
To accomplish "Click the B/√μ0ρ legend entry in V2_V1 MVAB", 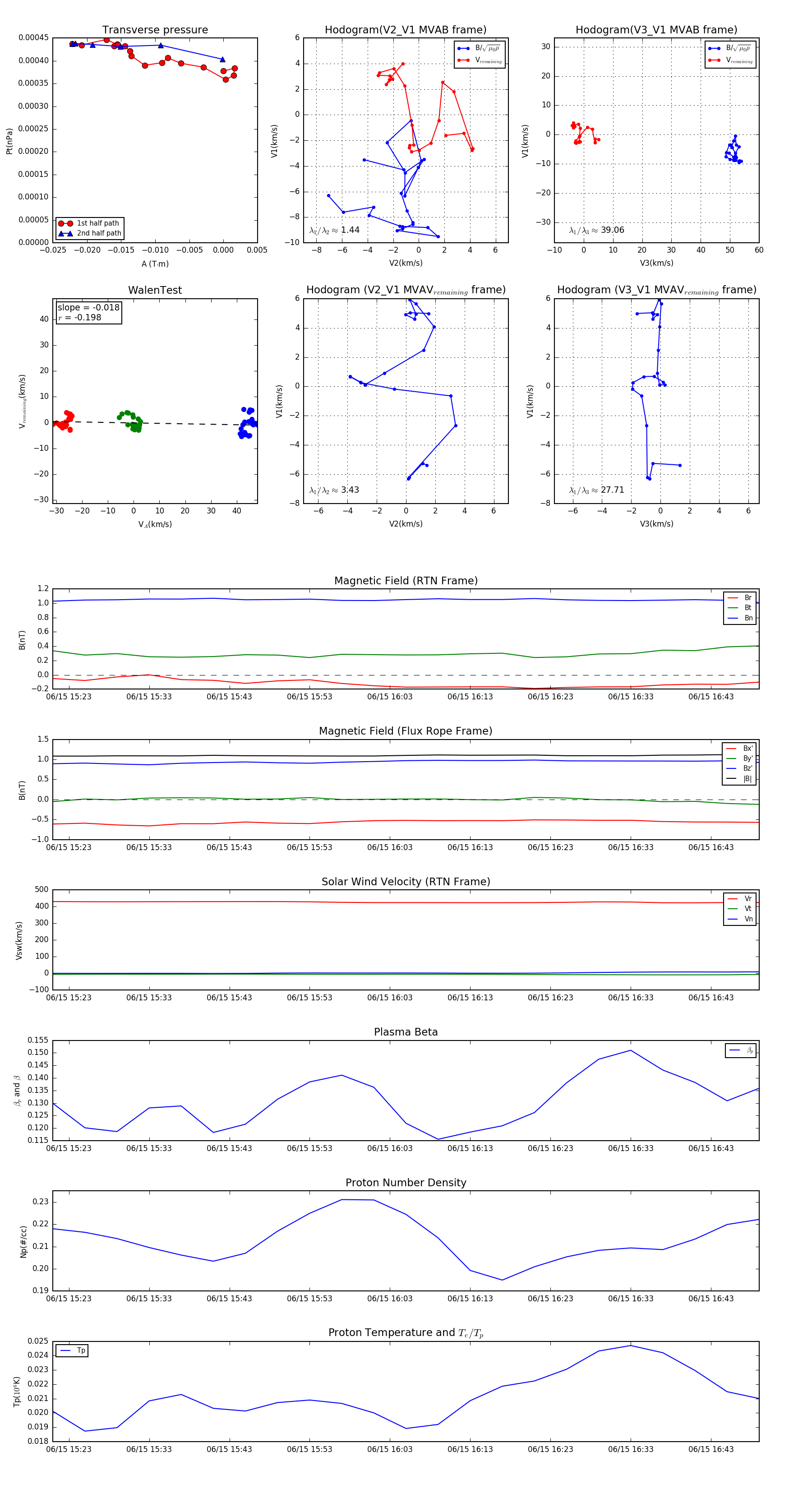I will click(480, 49).
